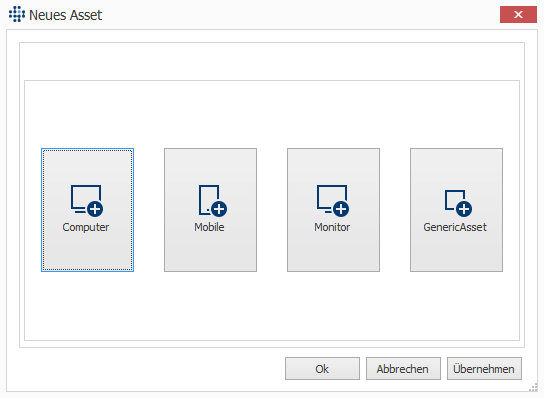Confirm with the Ok button
This screenshot has height=398, width=544.
[322, 369]
